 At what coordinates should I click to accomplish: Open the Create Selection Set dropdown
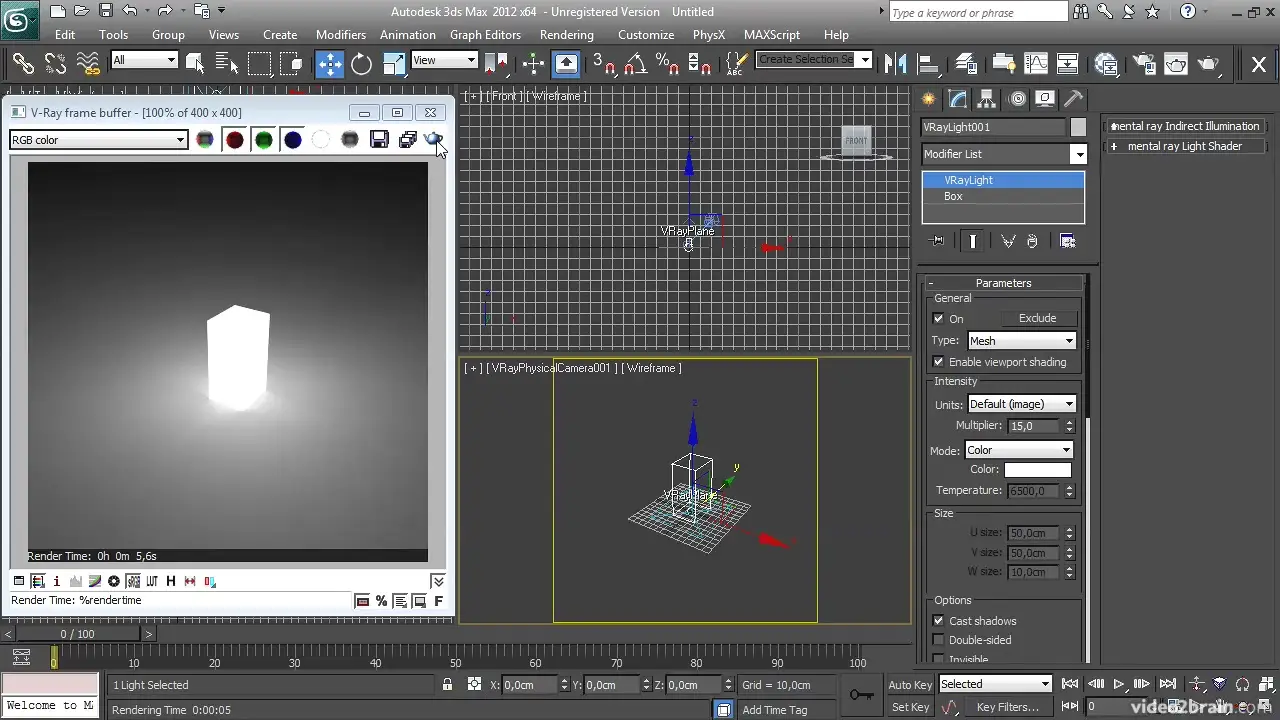[814, 59]
